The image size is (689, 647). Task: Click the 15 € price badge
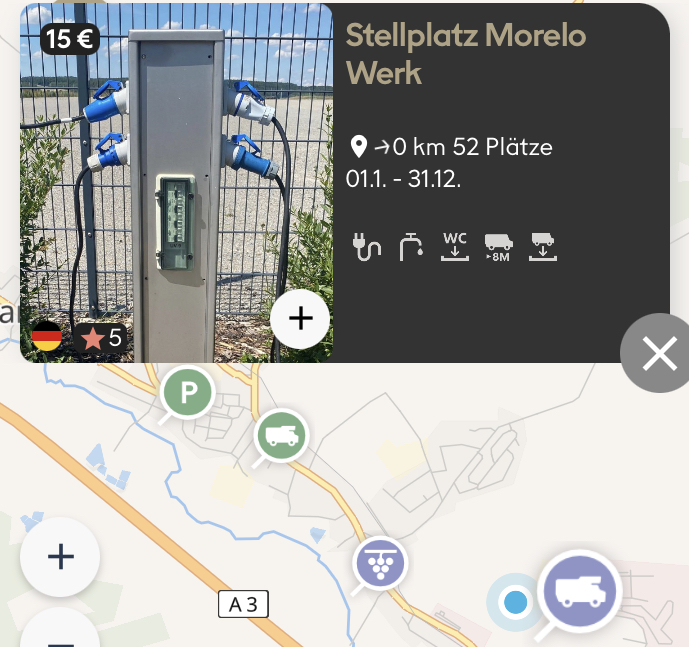[x=70, y=39]
